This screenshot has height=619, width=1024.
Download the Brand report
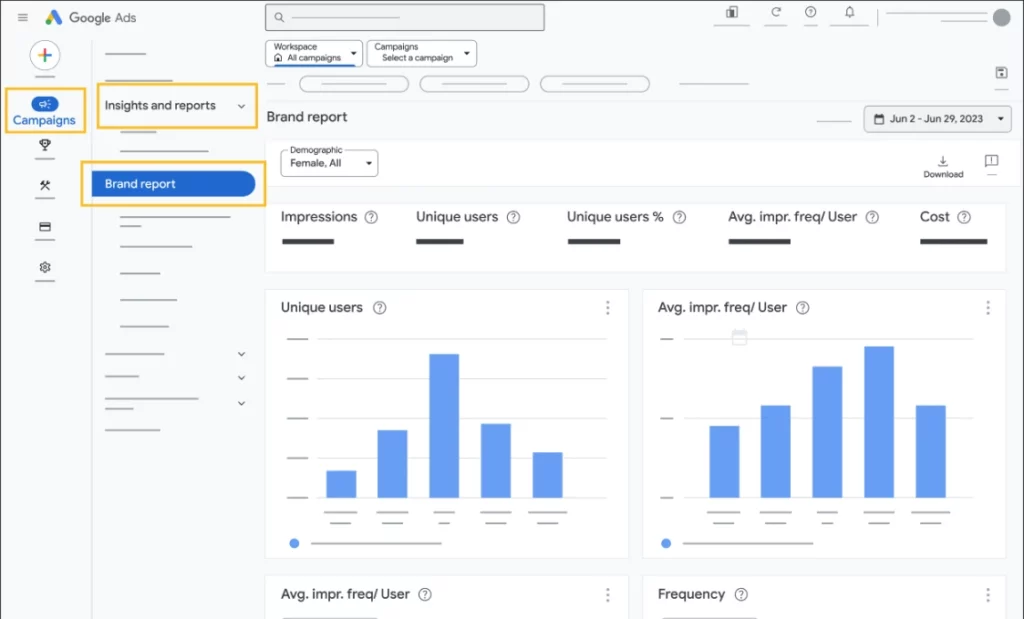pos(943,167)
